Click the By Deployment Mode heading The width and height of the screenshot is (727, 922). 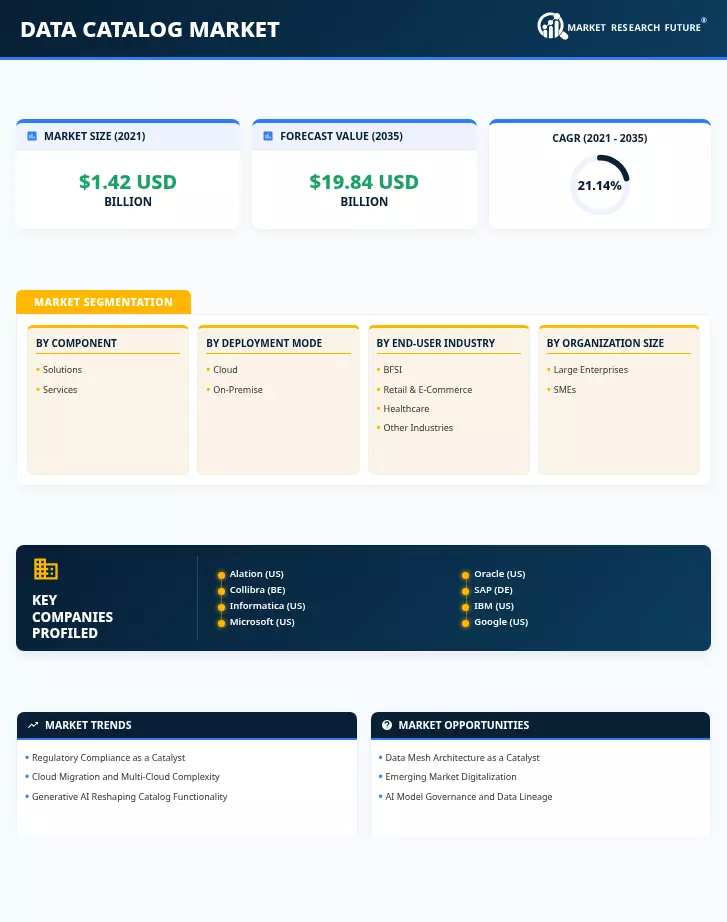[x=264, y=343]
